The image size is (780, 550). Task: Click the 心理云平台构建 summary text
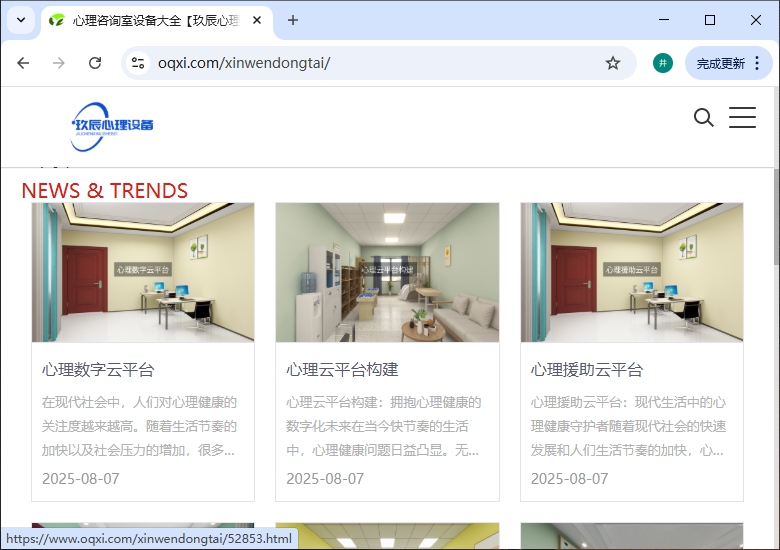(384, 426)
